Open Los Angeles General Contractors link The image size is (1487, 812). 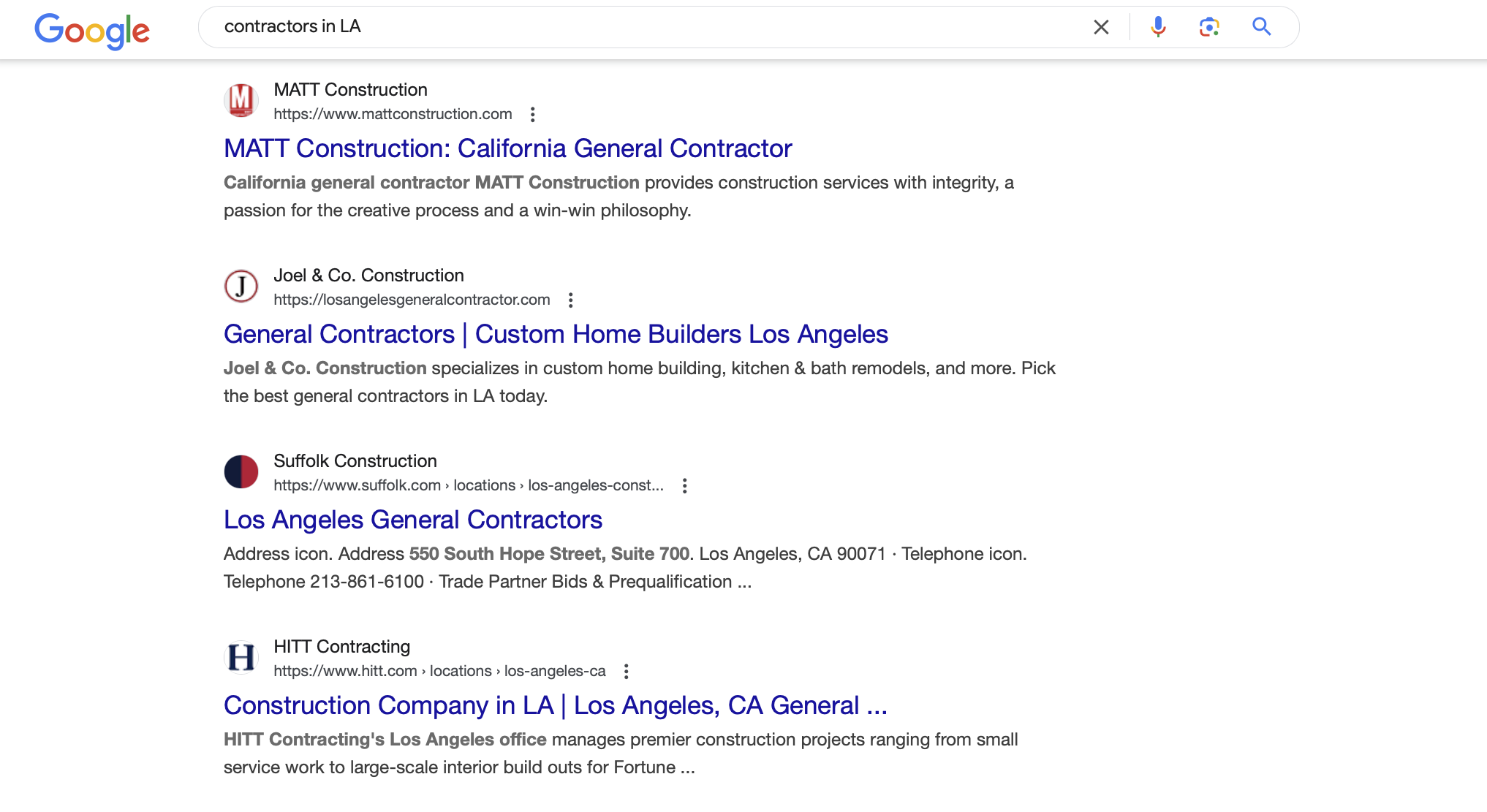(x=413, y=520)
